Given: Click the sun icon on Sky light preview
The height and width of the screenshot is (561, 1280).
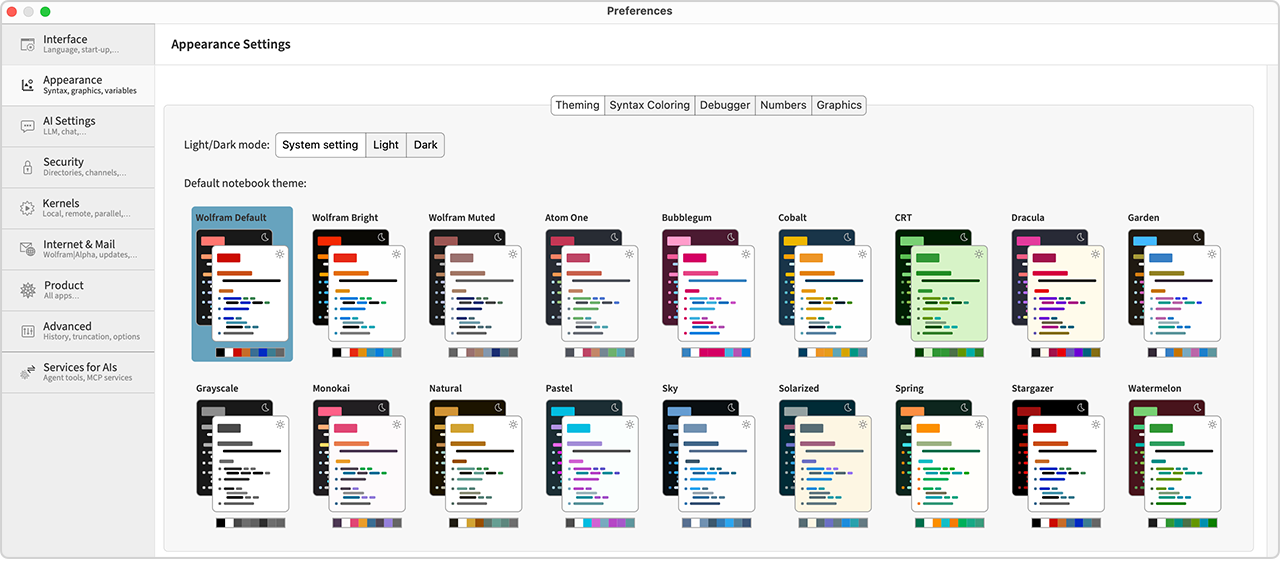Looking at the screenshot, I should (x=746, y=425).
